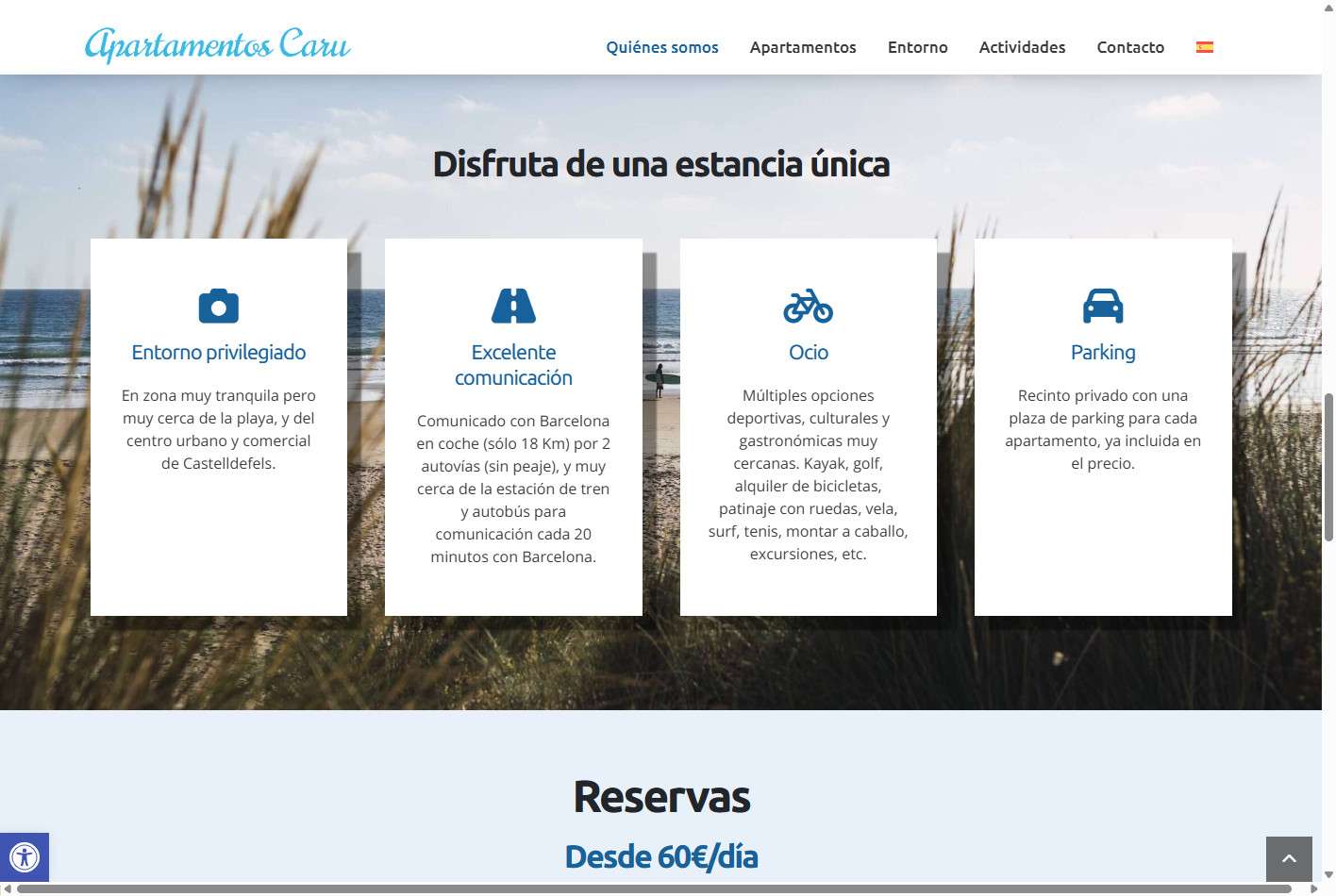Open the Apartamentos menu item
Image resolution: width=1336 pixels, height=896 pixels.
click(x=802, y=47)
